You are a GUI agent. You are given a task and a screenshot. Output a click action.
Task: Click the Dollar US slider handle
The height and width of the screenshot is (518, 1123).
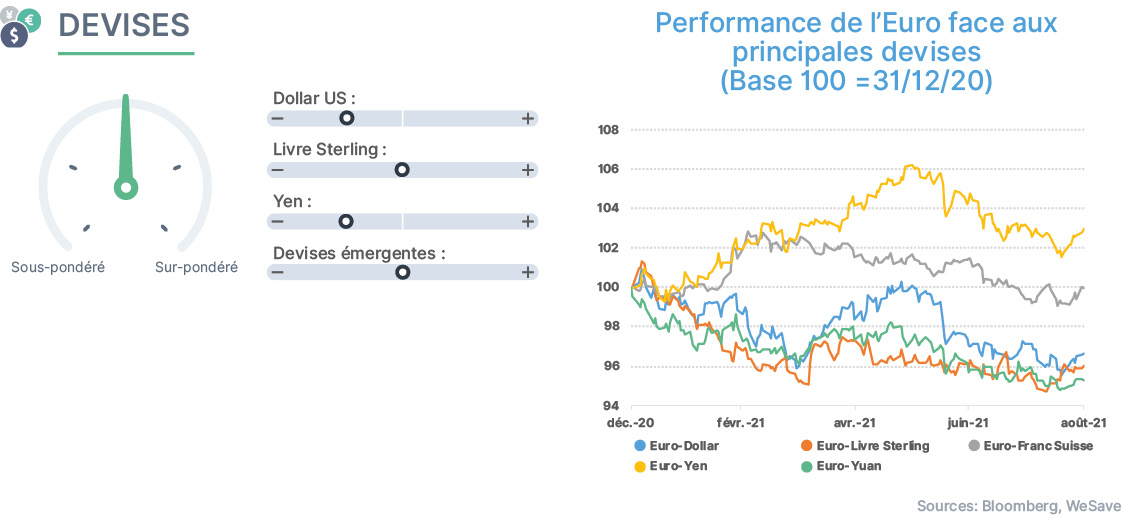(x=347, y=119)
